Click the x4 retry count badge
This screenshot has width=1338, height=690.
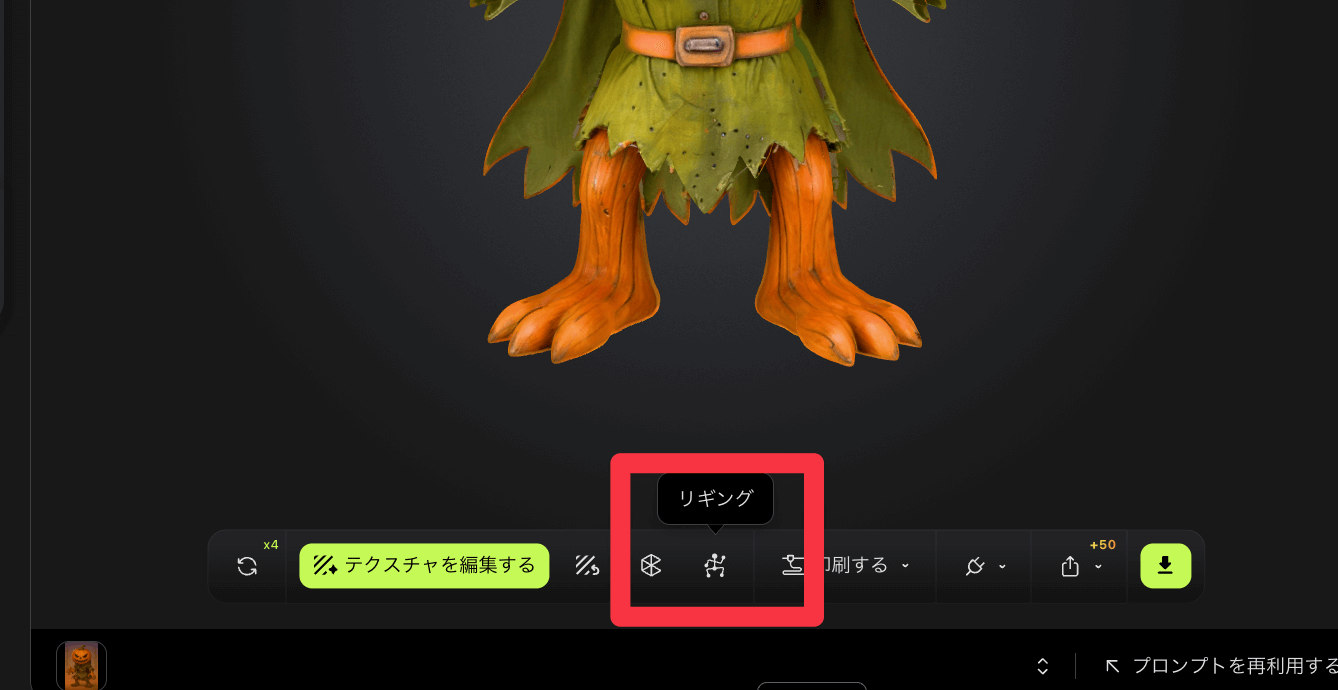click(x=271, y=544)
